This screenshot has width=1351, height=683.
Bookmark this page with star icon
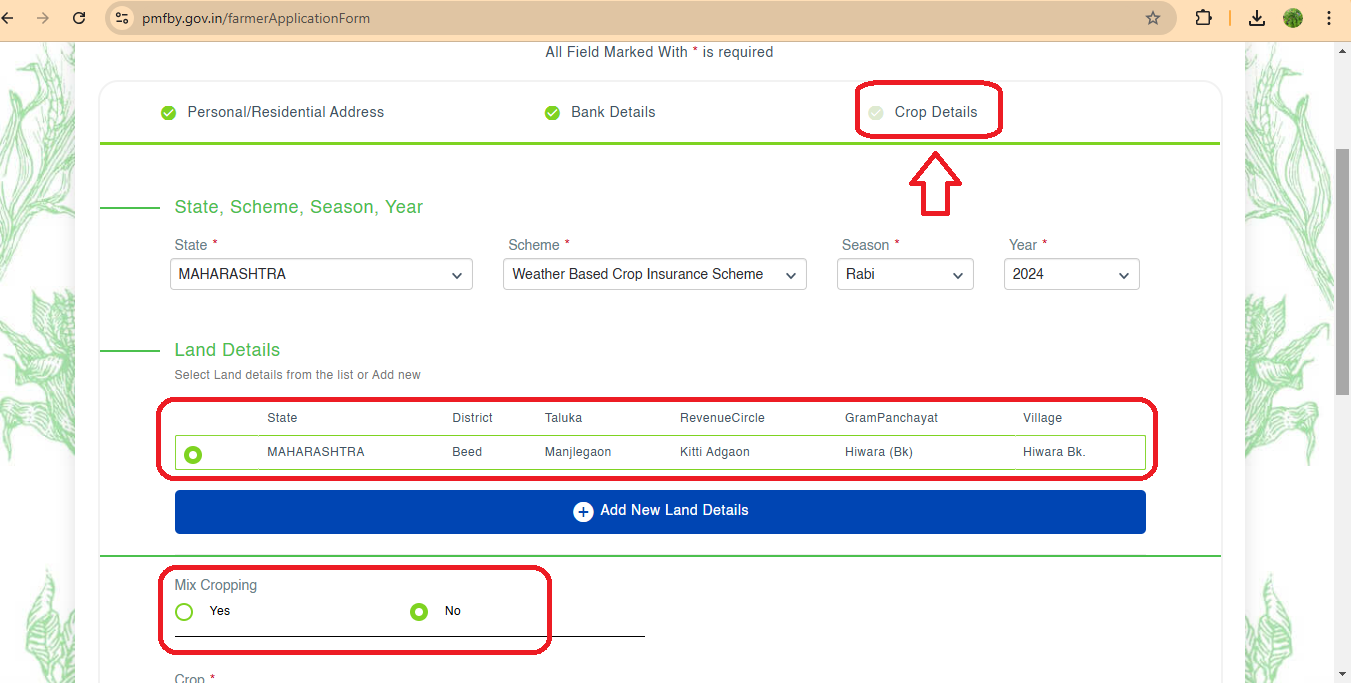(x=1152, y=18)
